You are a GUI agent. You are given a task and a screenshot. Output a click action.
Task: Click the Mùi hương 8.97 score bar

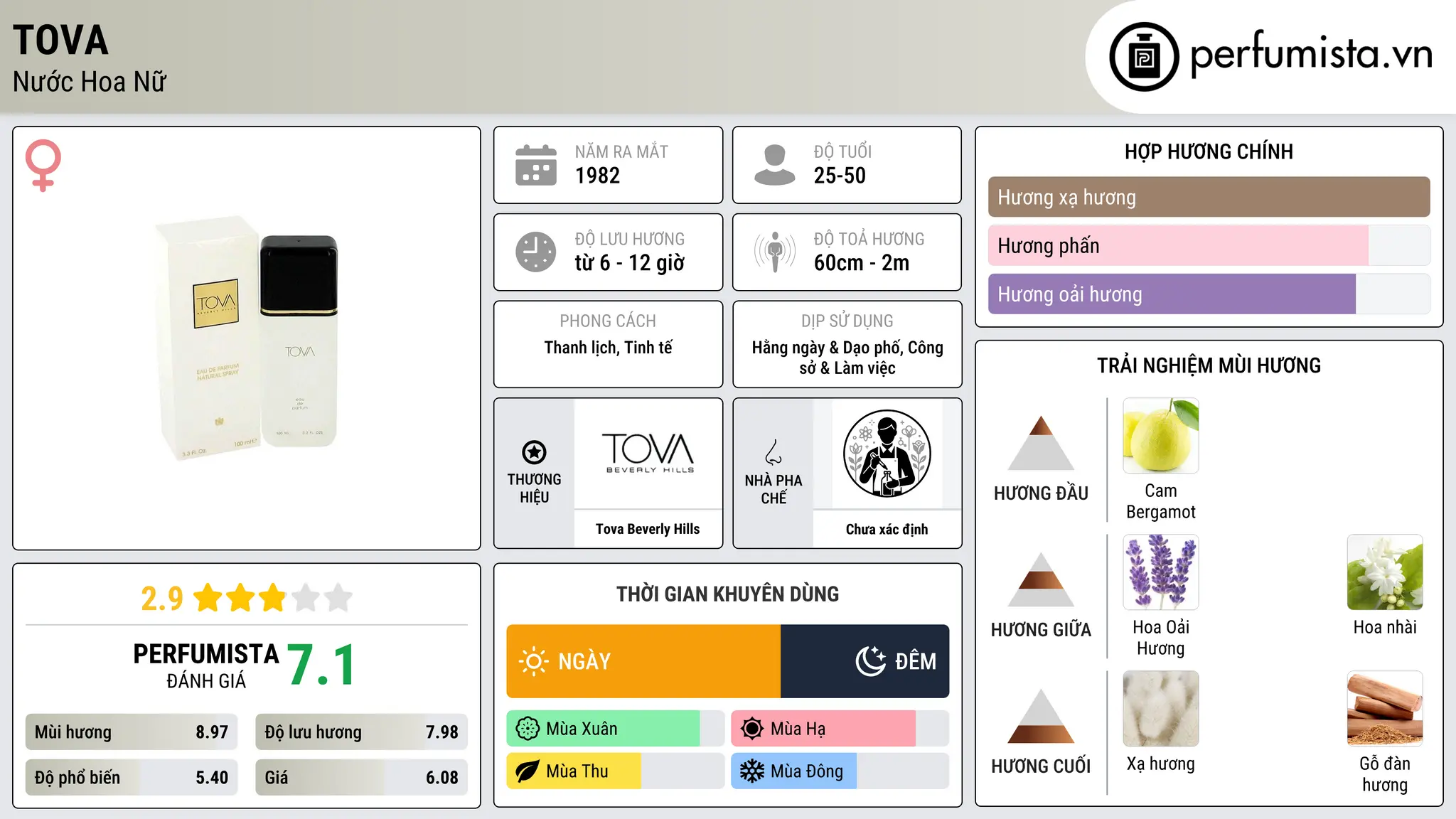132,732
